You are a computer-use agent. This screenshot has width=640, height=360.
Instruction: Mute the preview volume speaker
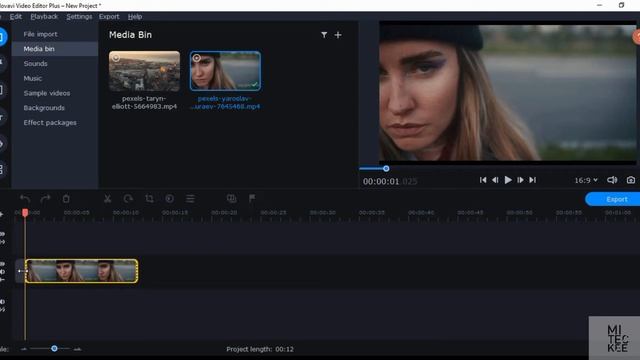pyautogui.click(x=612, y=180)
